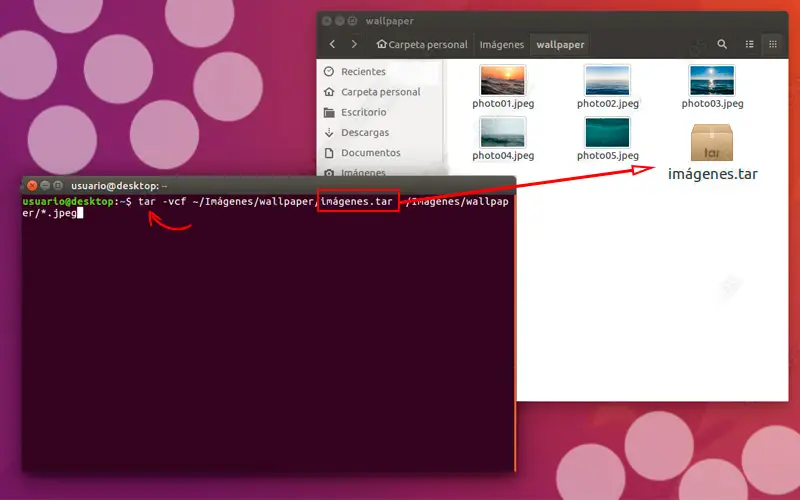Switch file manager to list view
The width and height of the screenshot is (800, 500).
pos(749,44)
